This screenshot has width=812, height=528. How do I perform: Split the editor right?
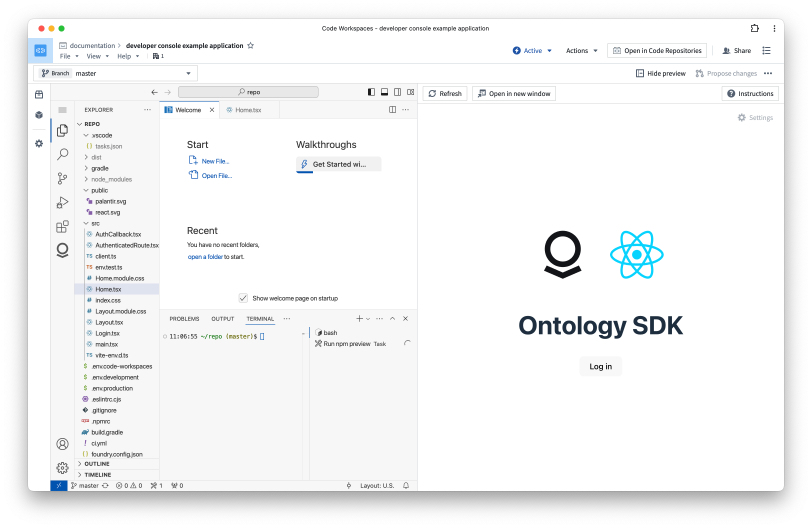(x=393, y=110)
